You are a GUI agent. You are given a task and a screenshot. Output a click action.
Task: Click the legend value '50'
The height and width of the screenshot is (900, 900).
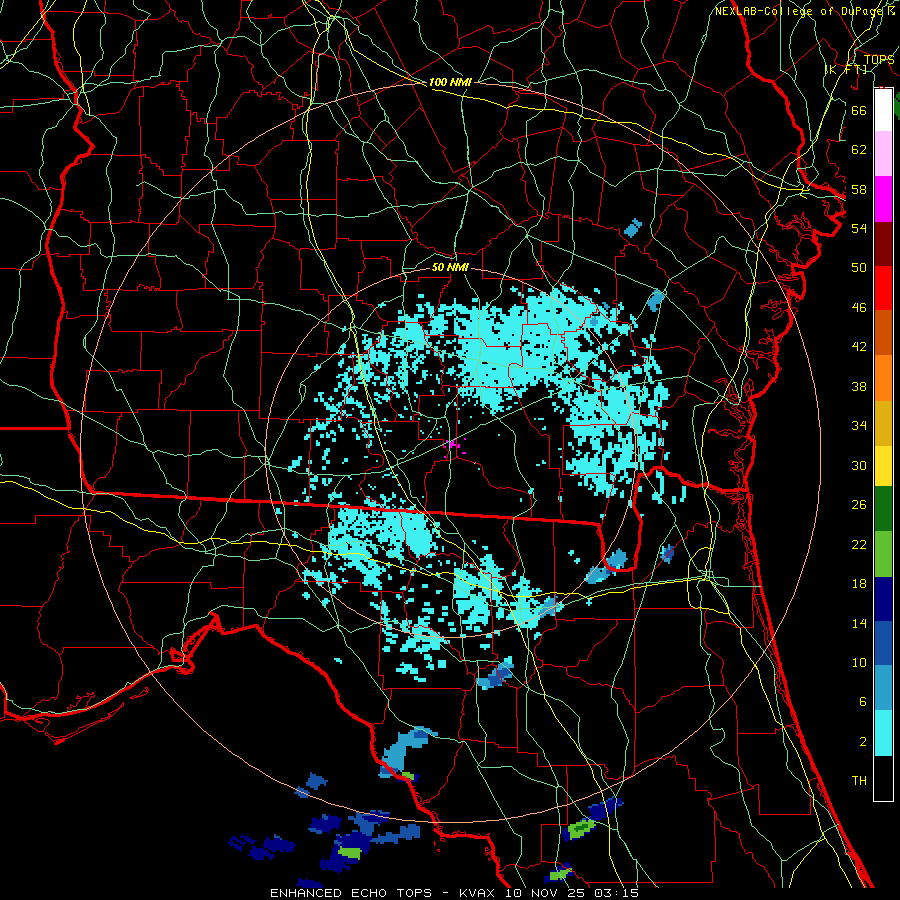pyautogui.click(x=859, y=268)
